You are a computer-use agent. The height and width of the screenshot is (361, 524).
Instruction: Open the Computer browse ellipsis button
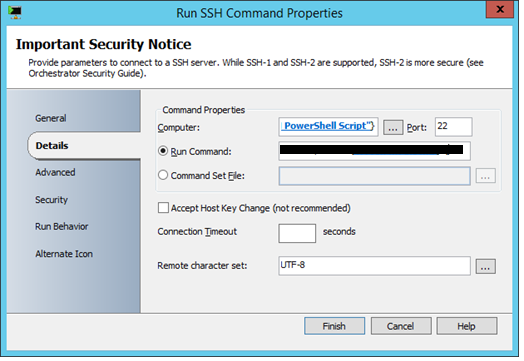[x=393, y=127]
